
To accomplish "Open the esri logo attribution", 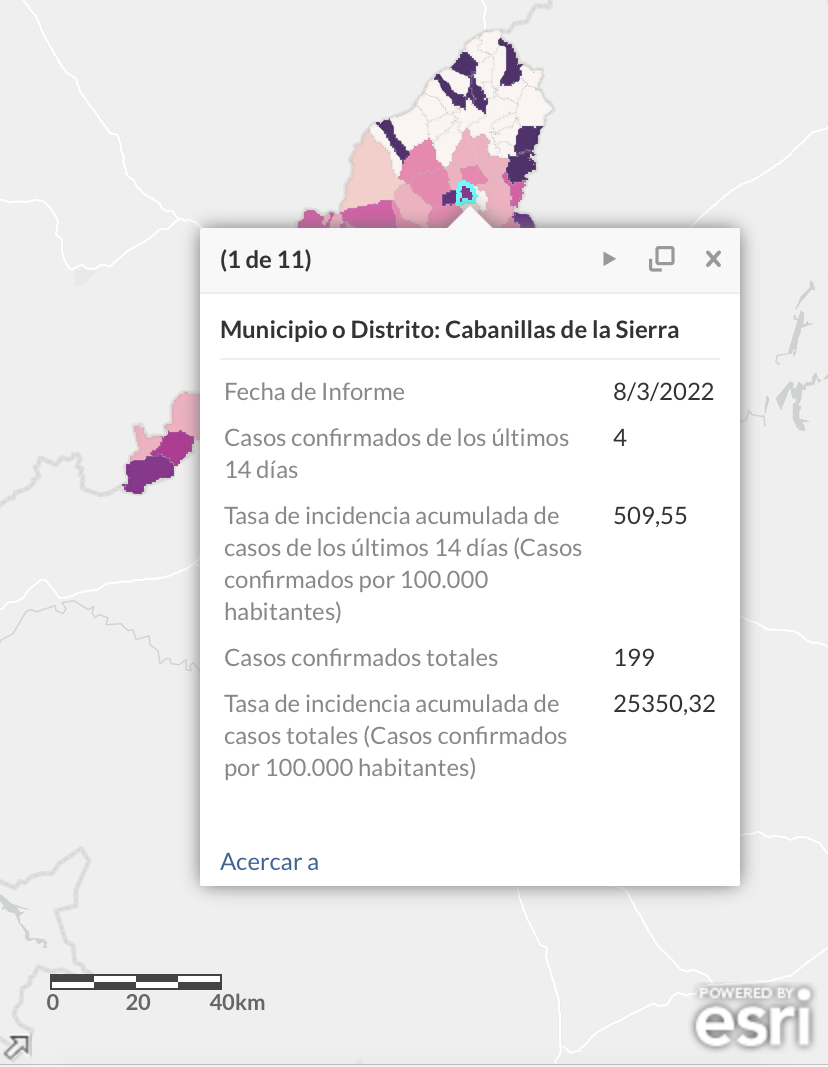I will point(754,1017).
